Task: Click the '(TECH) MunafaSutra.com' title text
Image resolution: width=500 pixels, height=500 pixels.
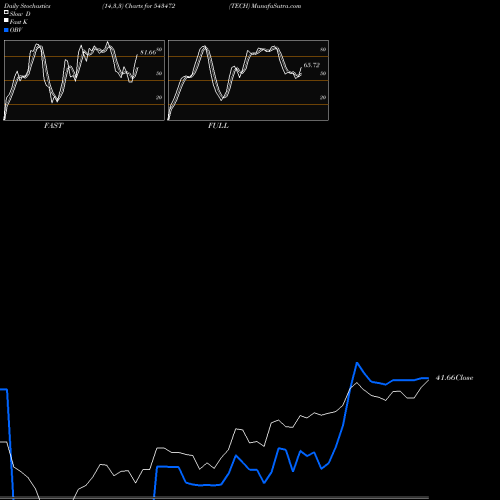Action: click(x=265, y=6)
